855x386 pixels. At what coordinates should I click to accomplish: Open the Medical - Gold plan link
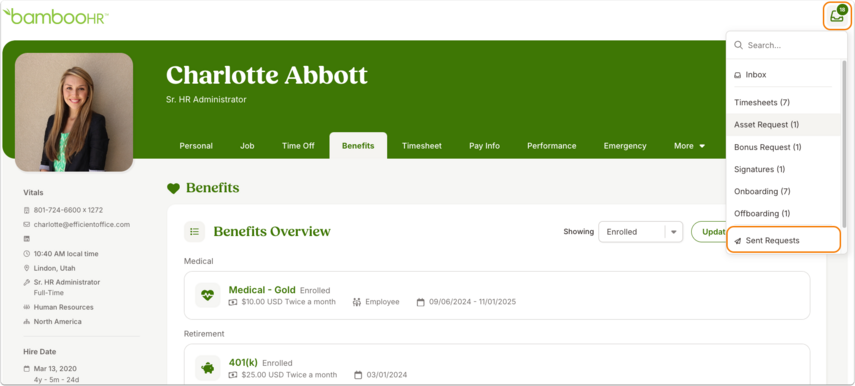[262, 290]
